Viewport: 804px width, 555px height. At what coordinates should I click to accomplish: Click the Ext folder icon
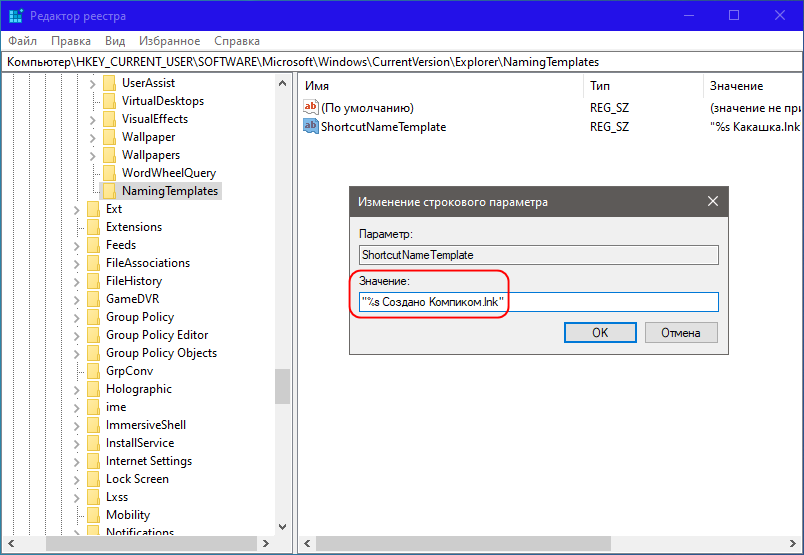coord(93,209)
